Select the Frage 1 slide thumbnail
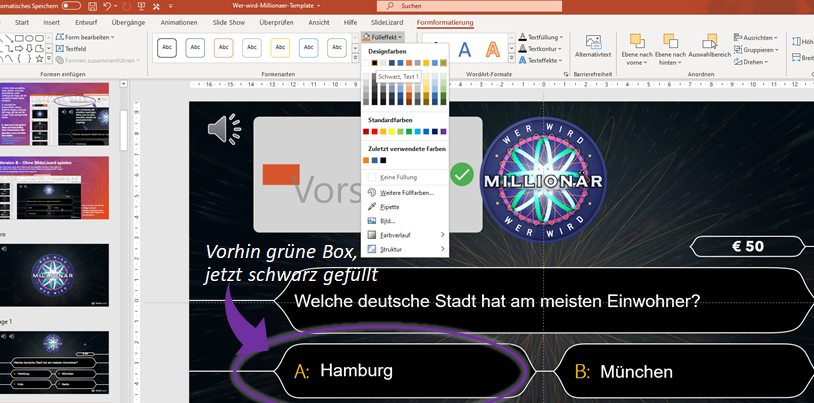The height and width of the screenshot is (403, 814). click(x=53, y=362)
